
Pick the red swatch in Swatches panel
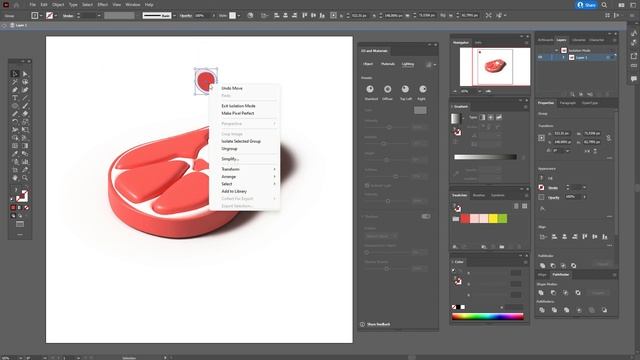click(x=465, y=219)
